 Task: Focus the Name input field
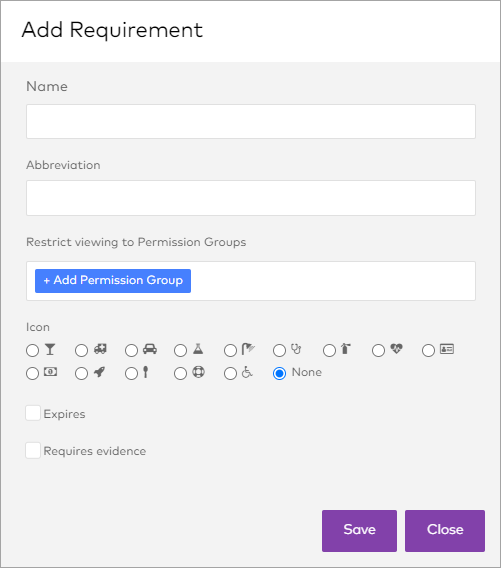coord(251,121)
